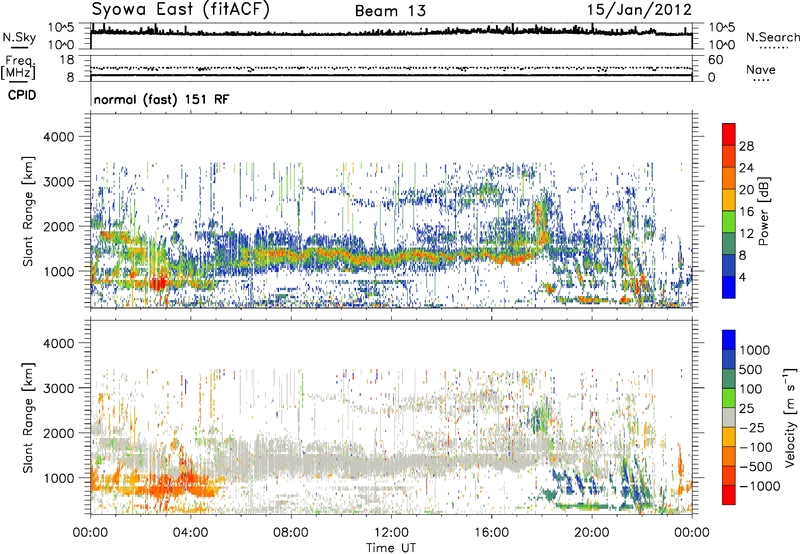Screen dimensions: 800x554
Task: Click "1000" on the Velocity panel range axis
Action: [59, 478]
